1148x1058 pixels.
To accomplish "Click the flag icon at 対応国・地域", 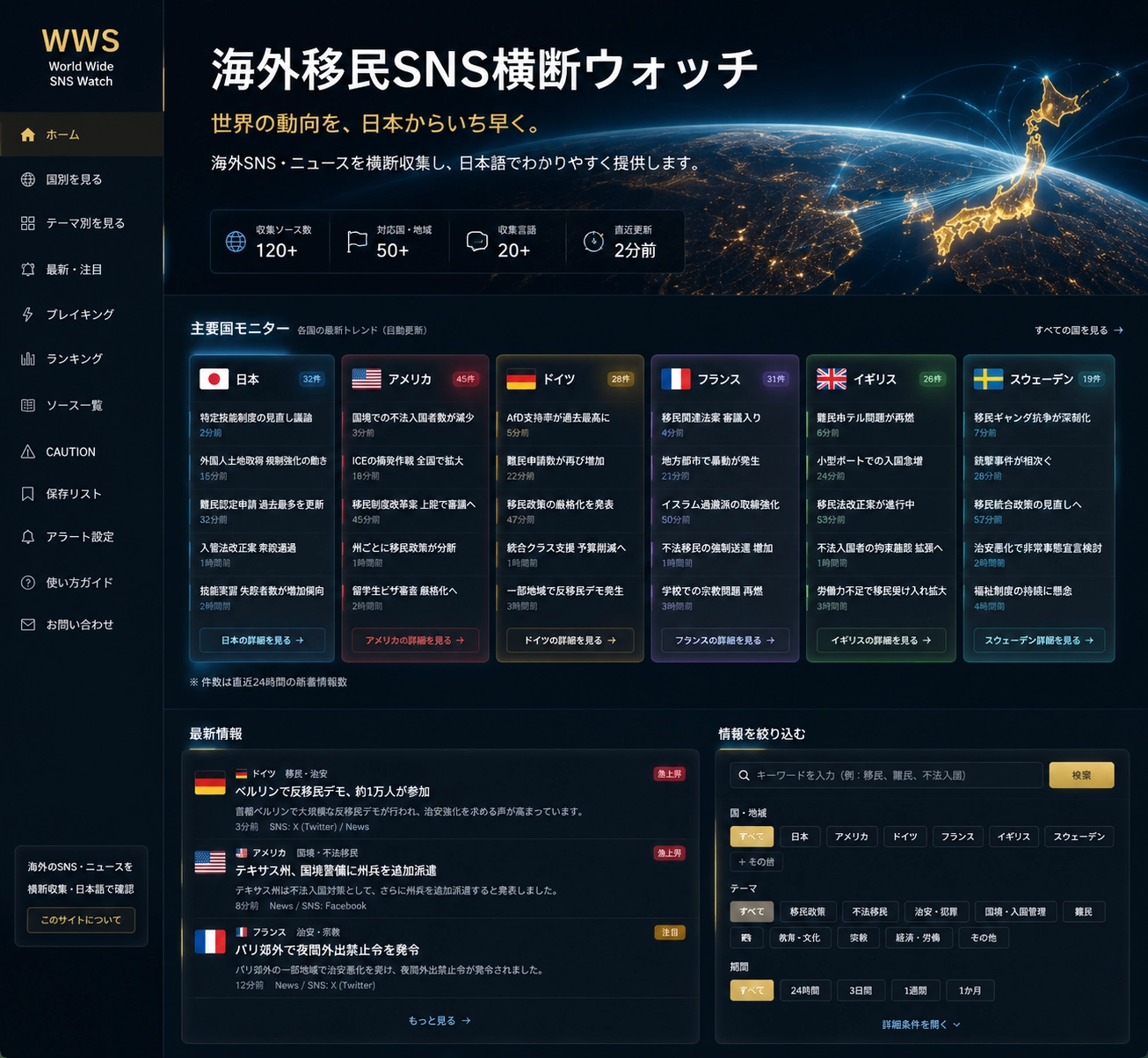I will 357,241.
